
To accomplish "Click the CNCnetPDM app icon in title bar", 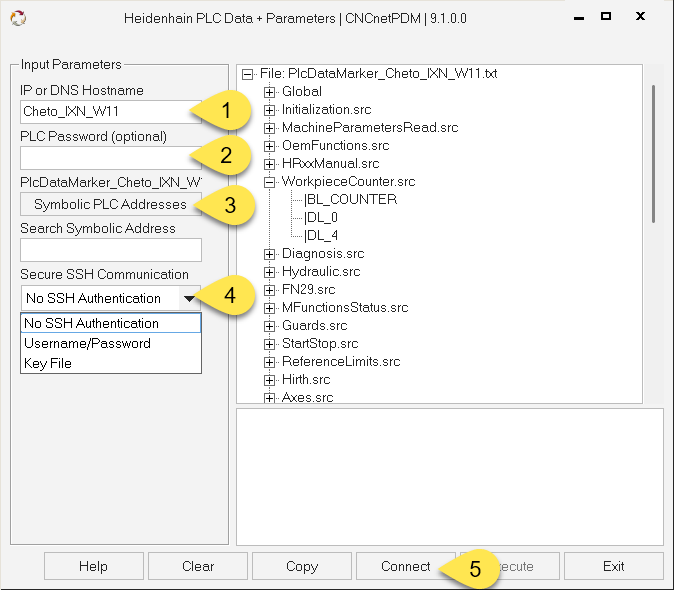I will pyautogui.click(x=18, y=18).
